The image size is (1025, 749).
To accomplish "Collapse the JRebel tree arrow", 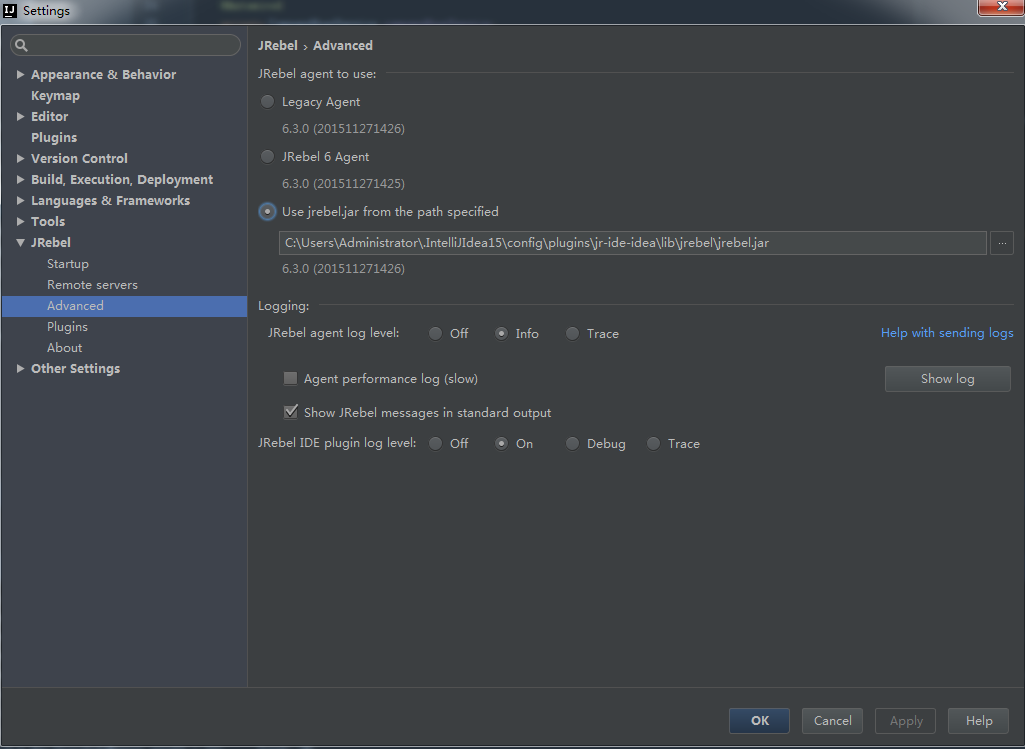I will click(20, 242).
